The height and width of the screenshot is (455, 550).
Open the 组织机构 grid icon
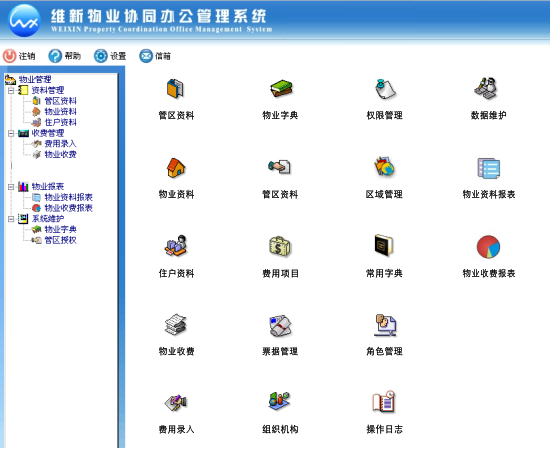pos(280,401)
